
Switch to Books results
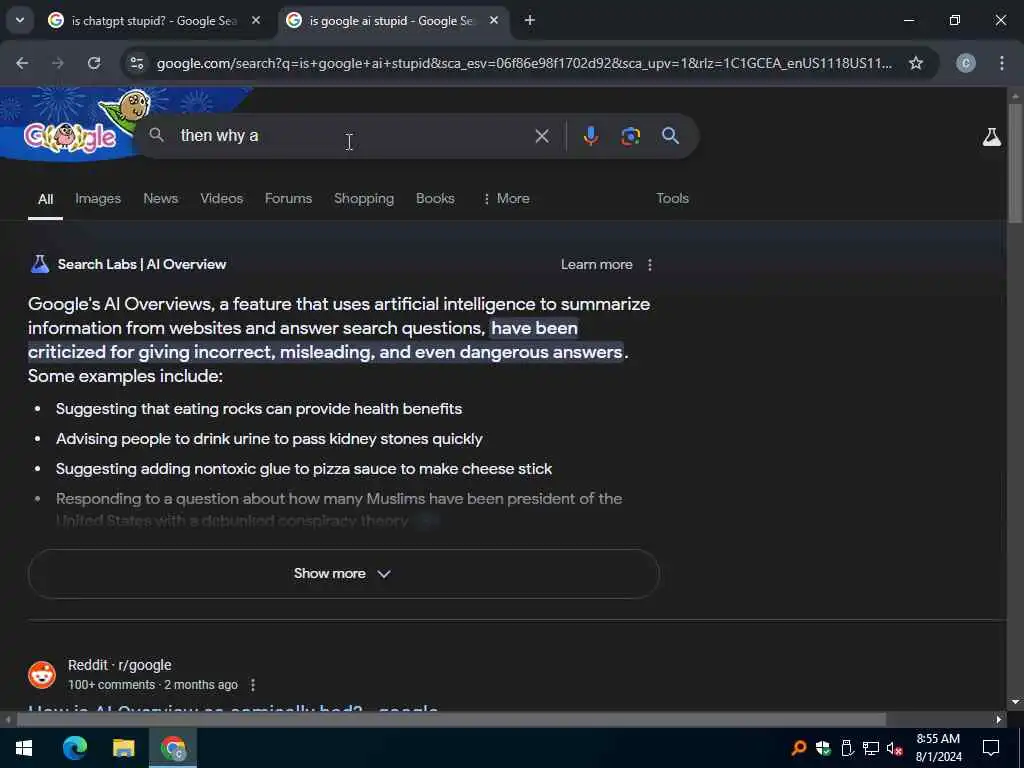(x=435, y=199)
